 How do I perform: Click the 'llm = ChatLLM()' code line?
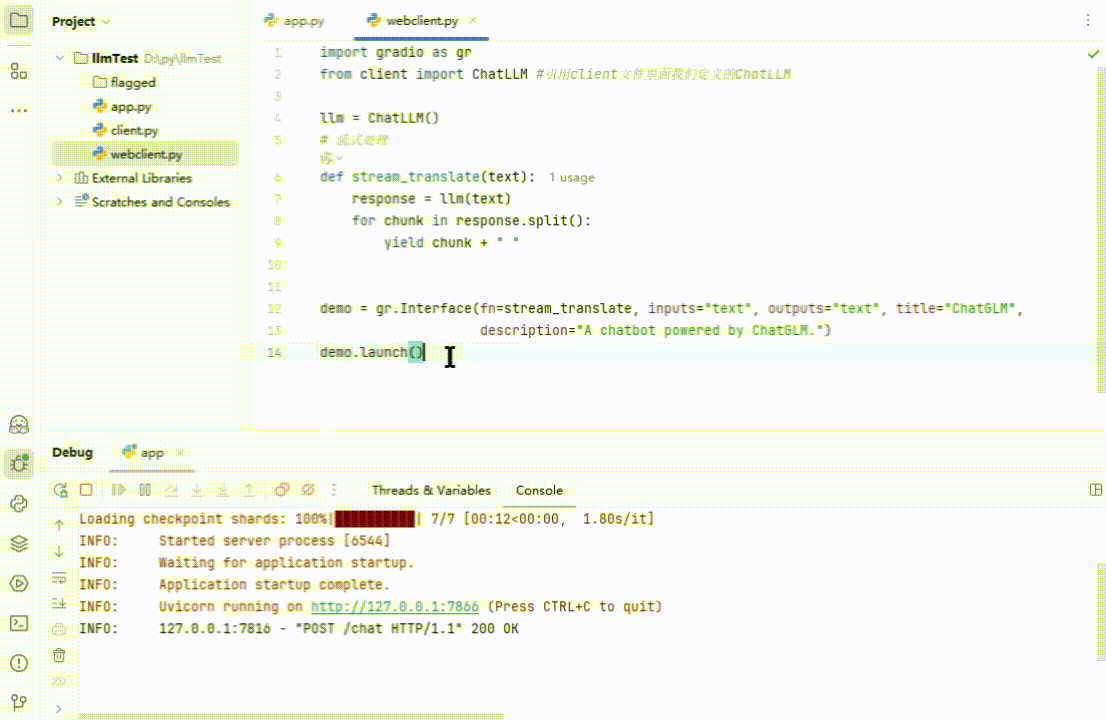tap(379, 118)
